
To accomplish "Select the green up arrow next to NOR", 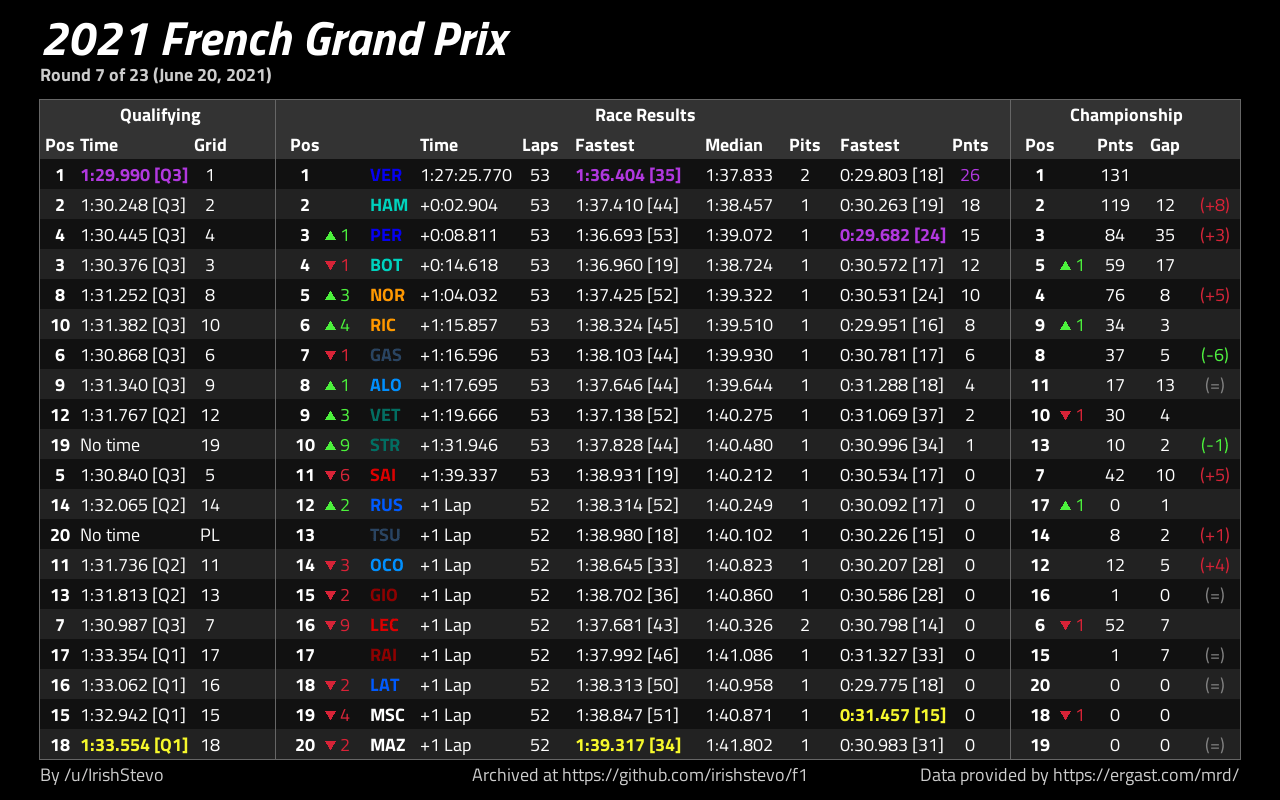I will pos(330,295).
